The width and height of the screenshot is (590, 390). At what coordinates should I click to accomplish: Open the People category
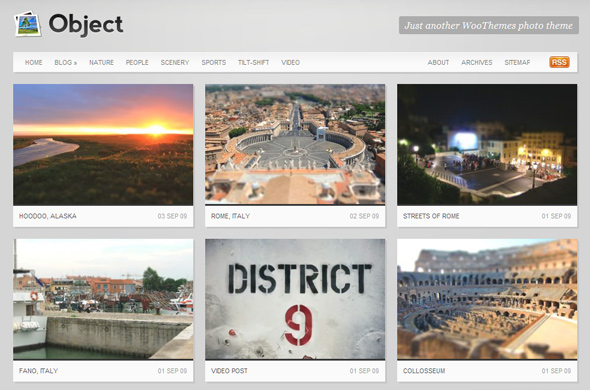coord(137,62)
